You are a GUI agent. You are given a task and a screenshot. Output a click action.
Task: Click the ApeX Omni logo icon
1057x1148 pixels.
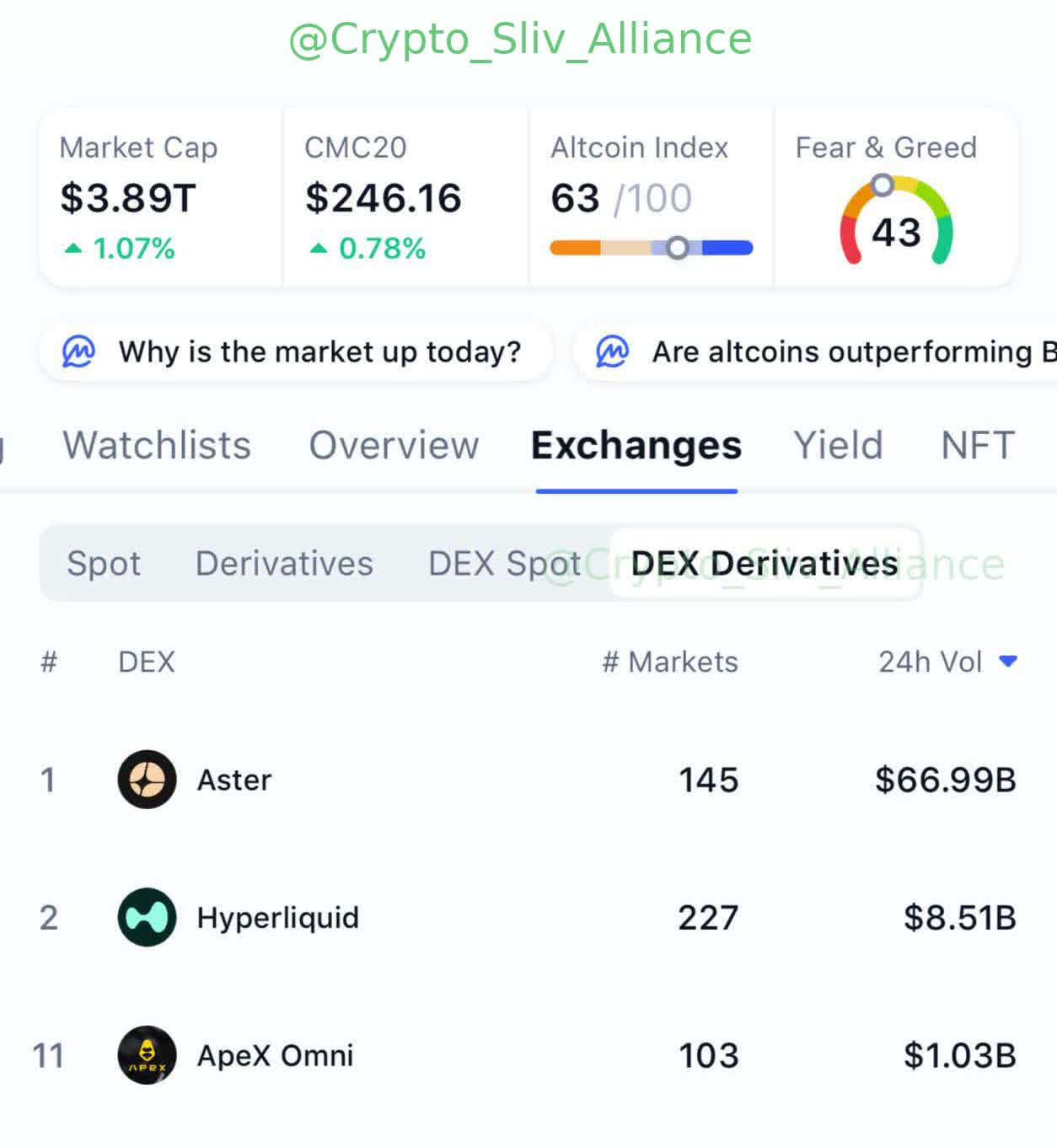point(147,1055)
